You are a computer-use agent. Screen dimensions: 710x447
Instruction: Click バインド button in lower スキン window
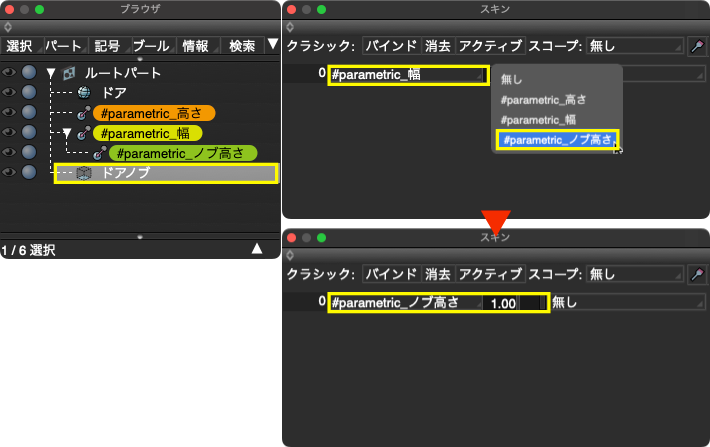click(392, 274)
